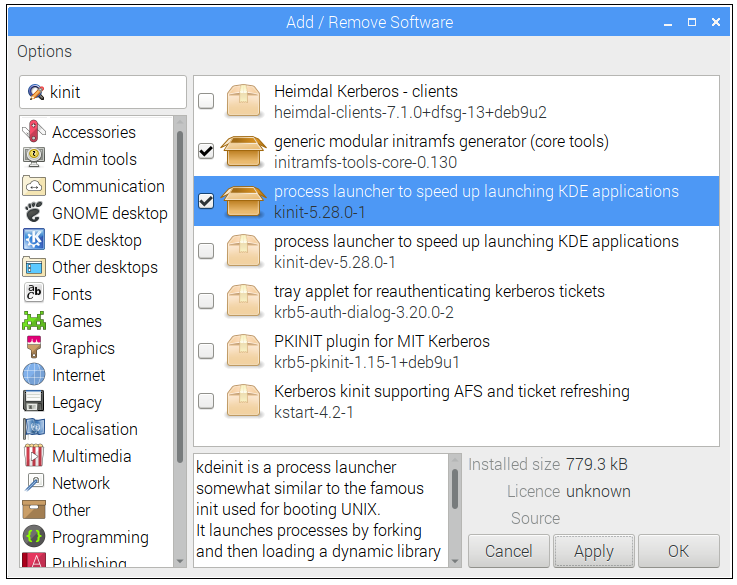Screen dimensions: 737x585
Task: Click the Multimedia popcorn icon
Action: [x=34, y=455]
